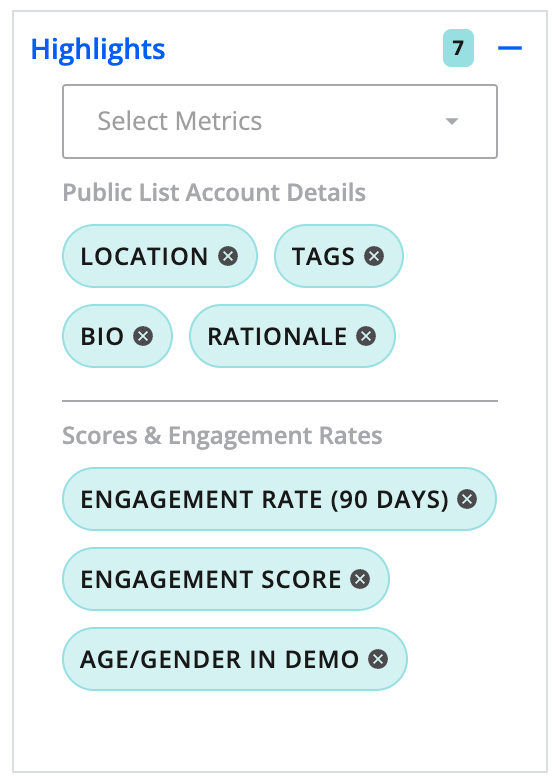Remove RATIONALE by clicking its x icon
Screen dimensions: 558x784
(x=366, y=336)
